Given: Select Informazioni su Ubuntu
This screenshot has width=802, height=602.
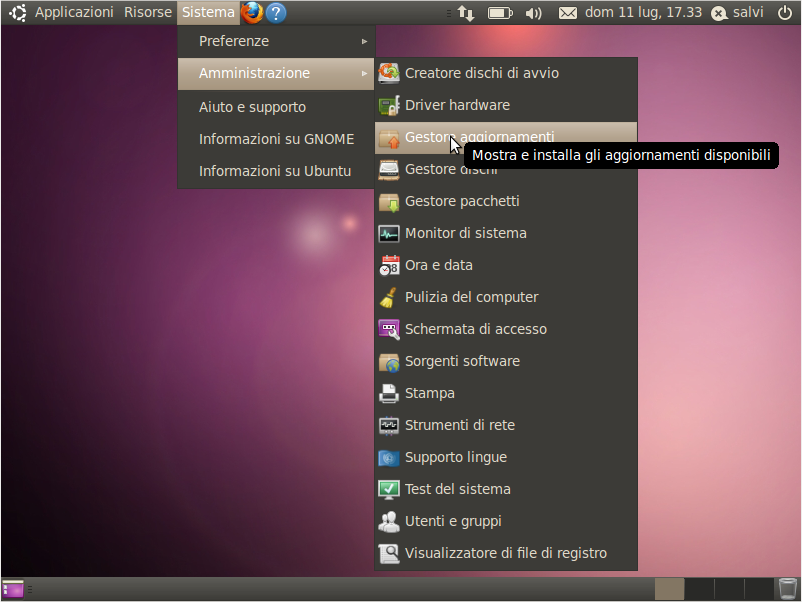Looking at the screenshot, I should [276, 171].
